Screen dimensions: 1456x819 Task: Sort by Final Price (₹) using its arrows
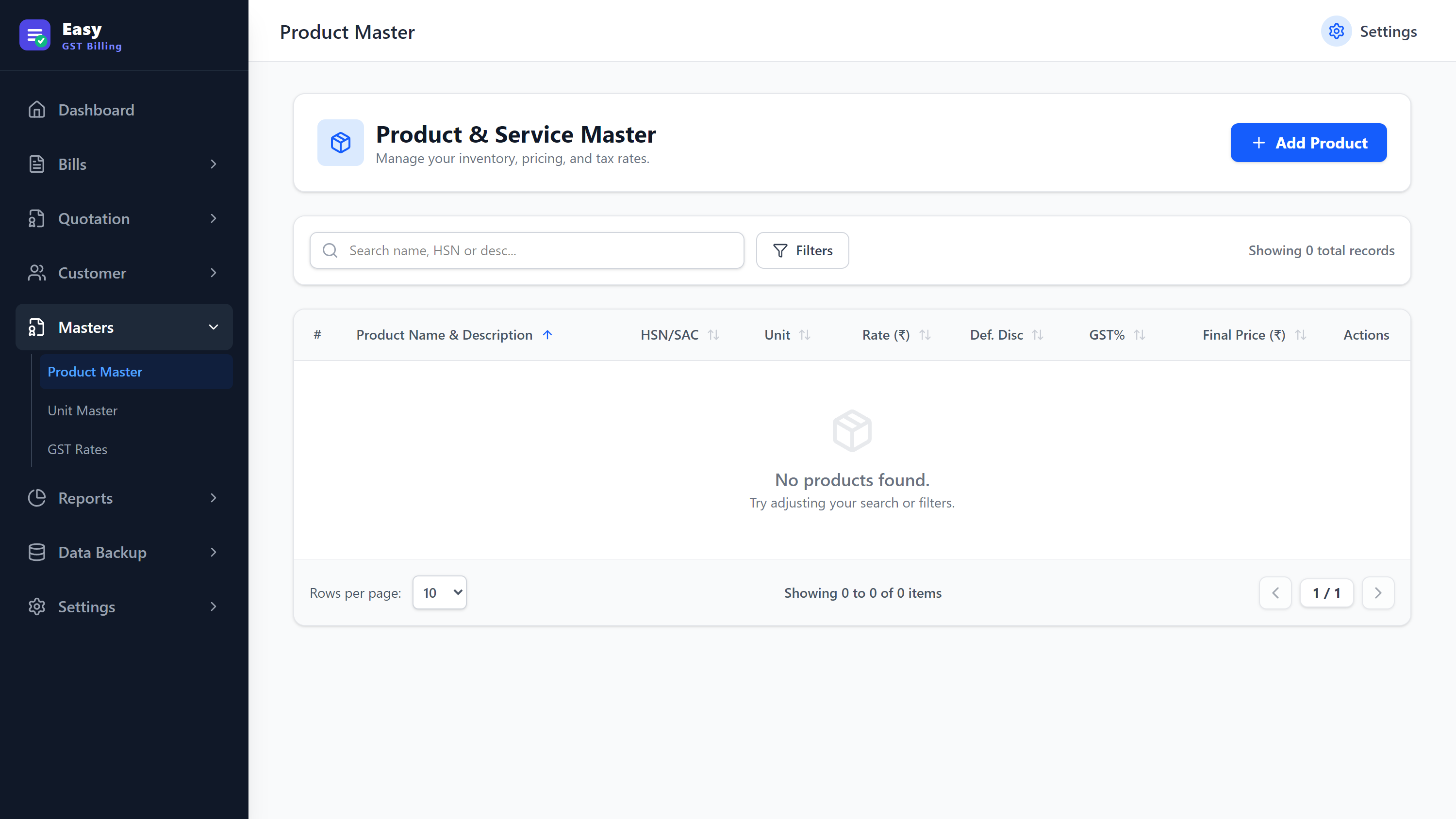click(1301, 335)
